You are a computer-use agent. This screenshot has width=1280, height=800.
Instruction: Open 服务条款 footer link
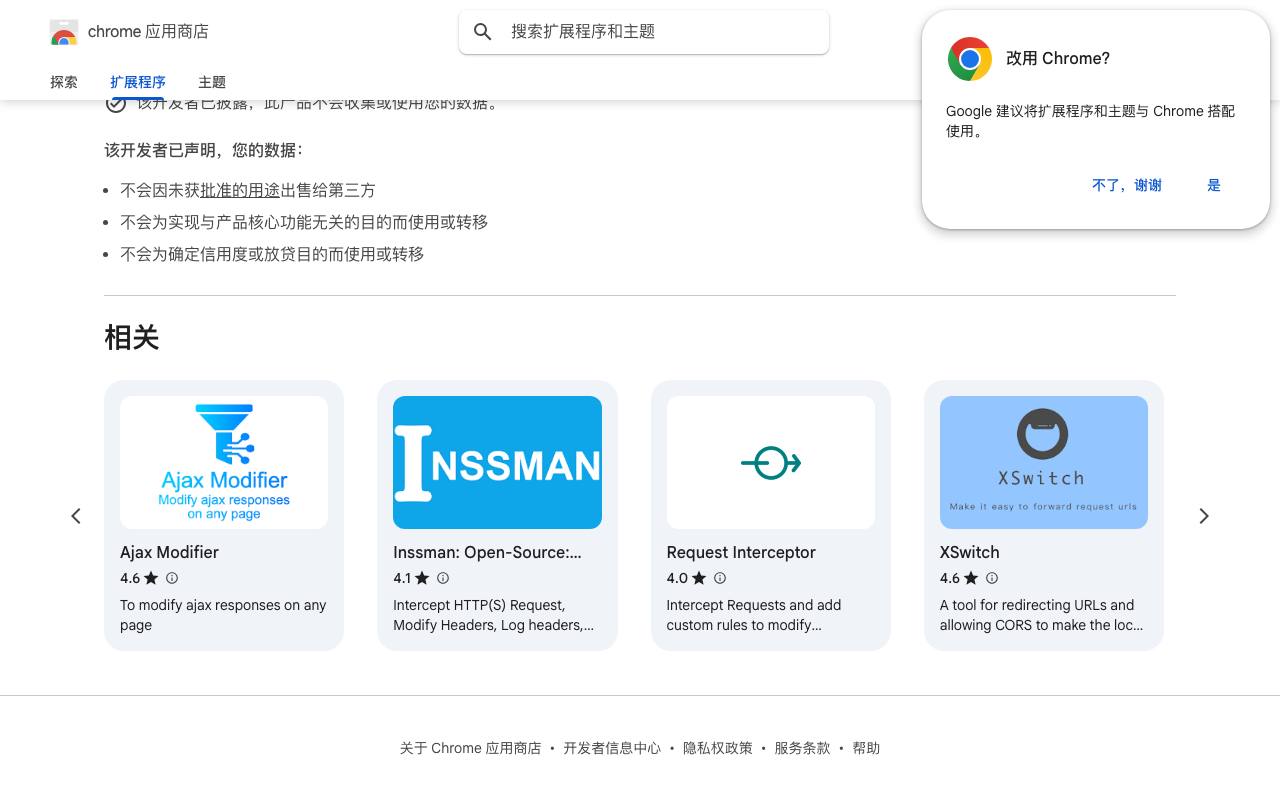pyautogui.click(x=802, y=748)
